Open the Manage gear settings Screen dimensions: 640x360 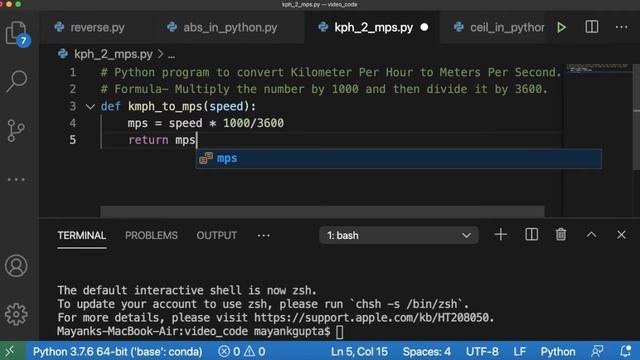[x=16, y=314]
